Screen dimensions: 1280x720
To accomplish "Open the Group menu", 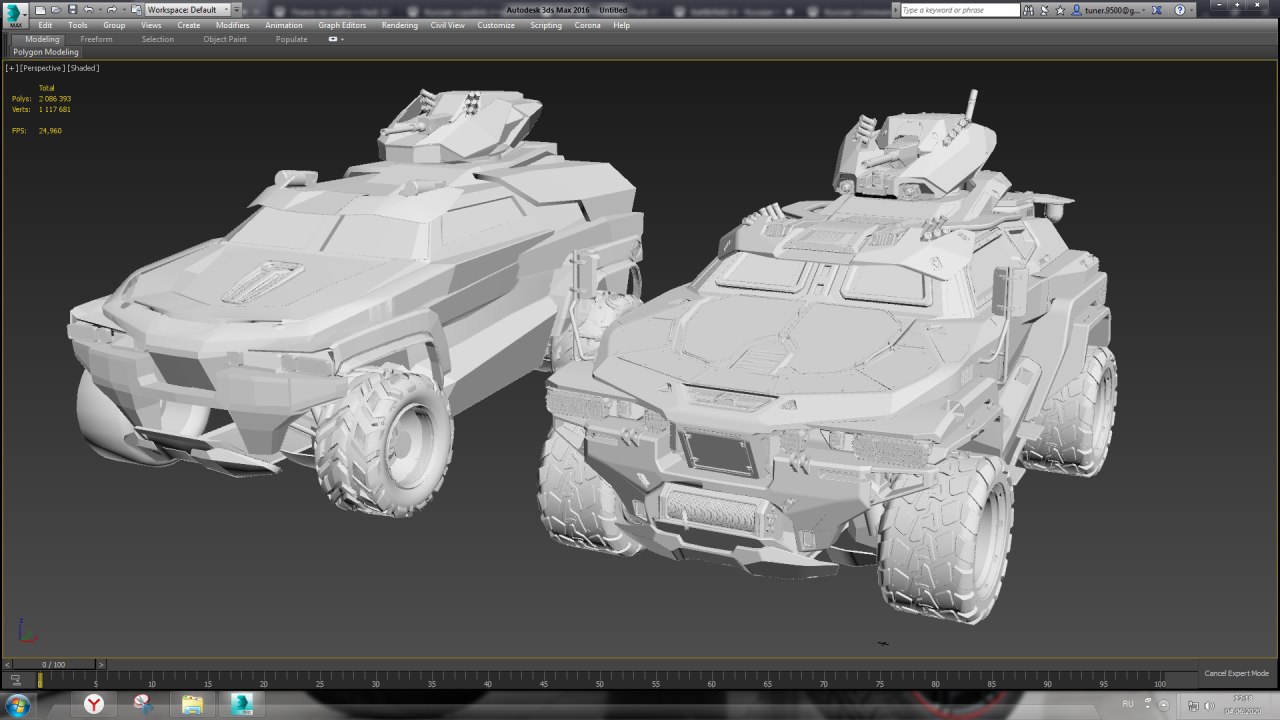I will [114, 25].
